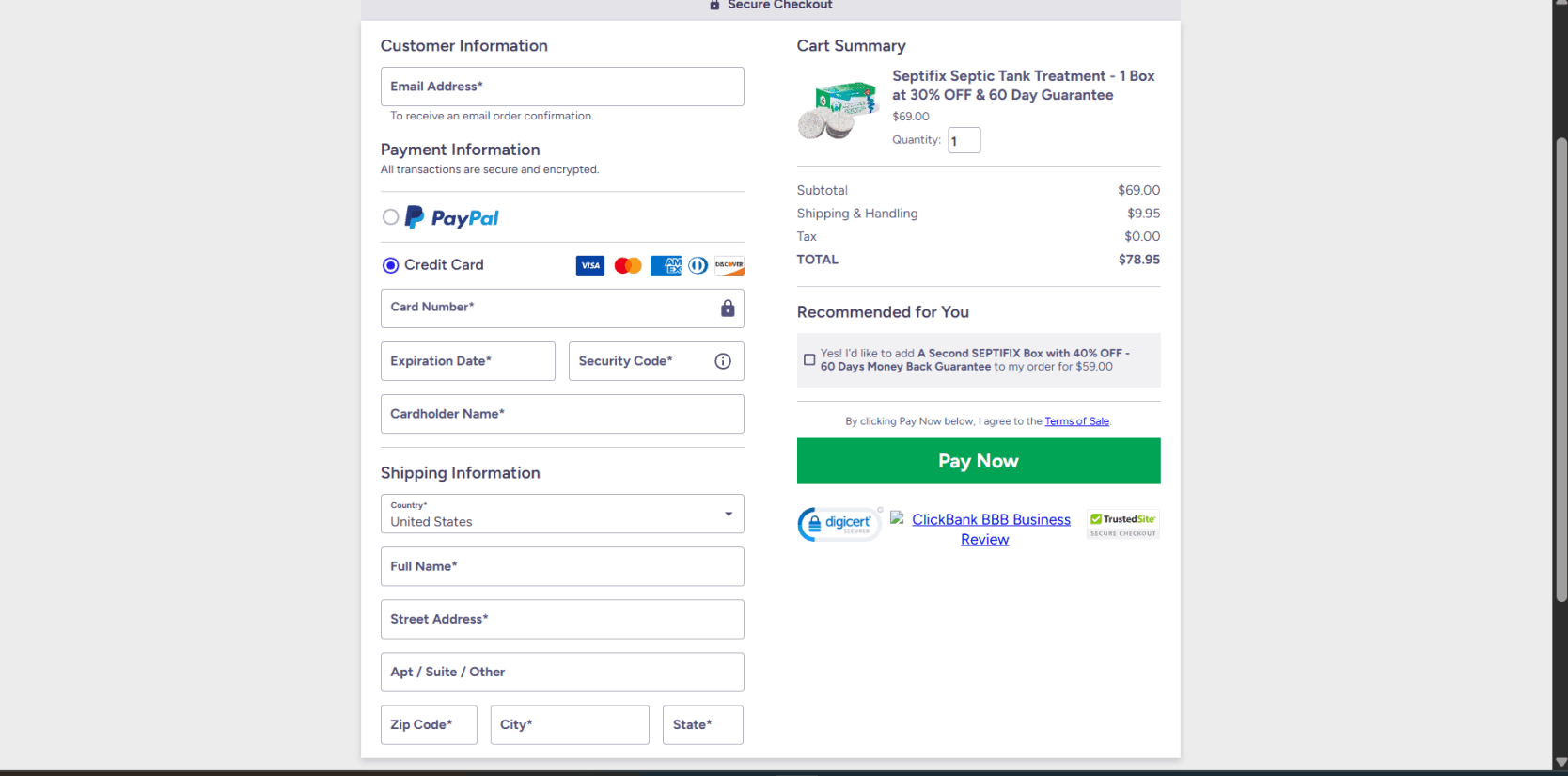Click the Mastercard payment icon
The height and width of the screenshot is (776, 1568).
tap(627, 265)
